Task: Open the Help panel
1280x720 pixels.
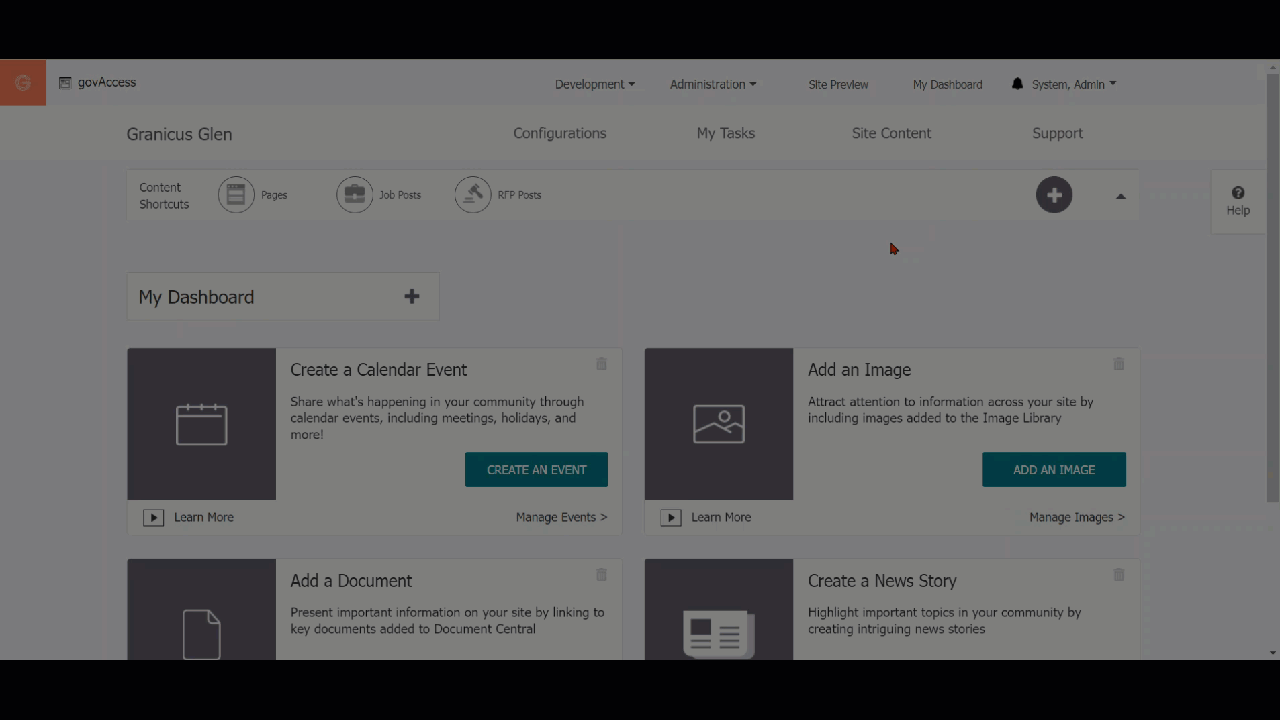Action: [1238, 200]
